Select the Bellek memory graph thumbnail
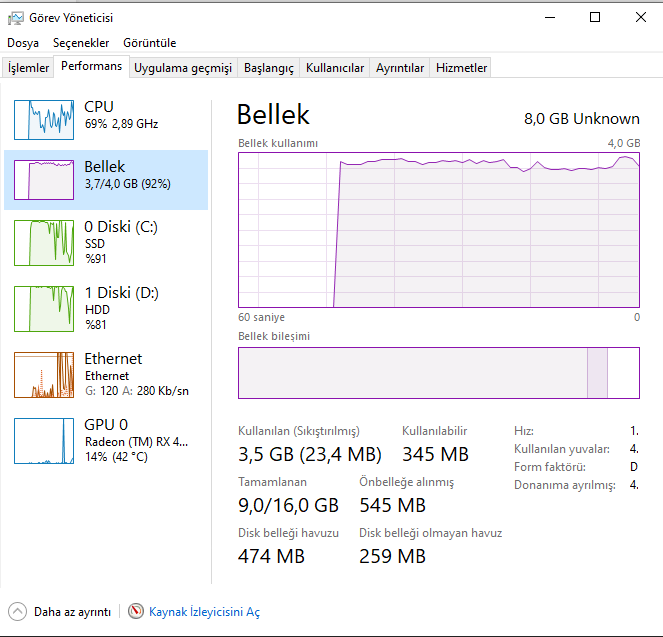 44,180
